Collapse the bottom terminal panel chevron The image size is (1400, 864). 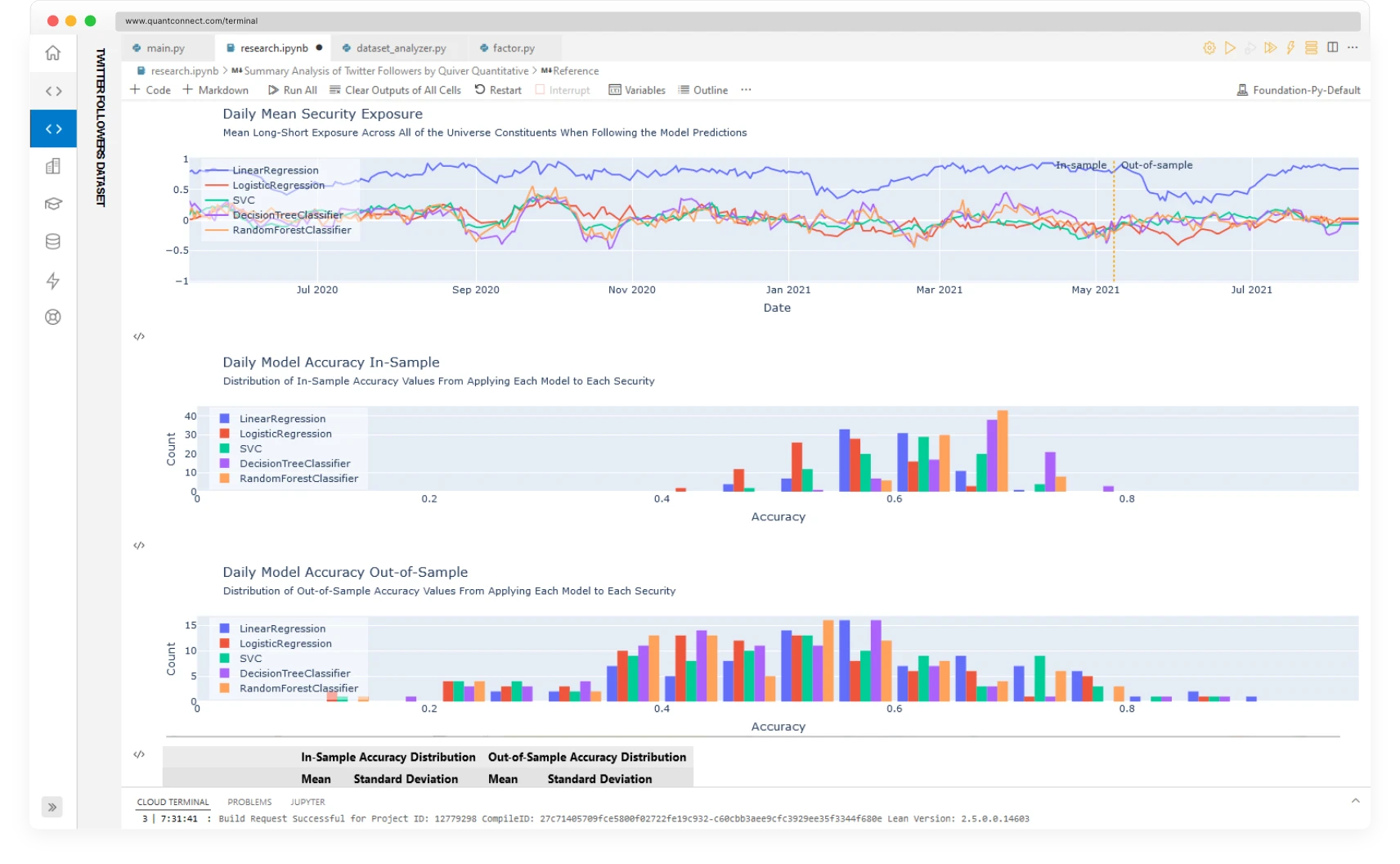(1355, 801)
